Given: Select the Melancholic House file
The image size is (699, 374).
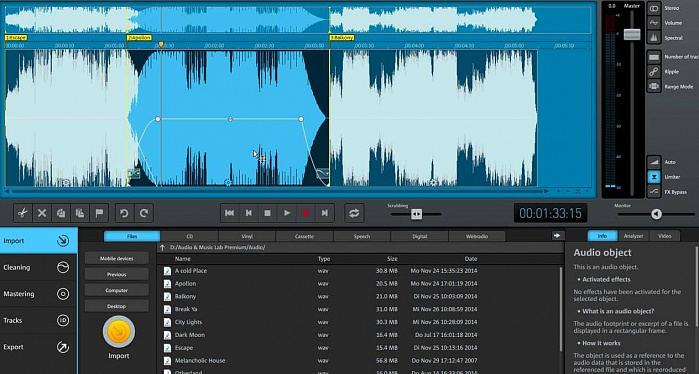Looking at the screenshot, I should click(359, 361).
